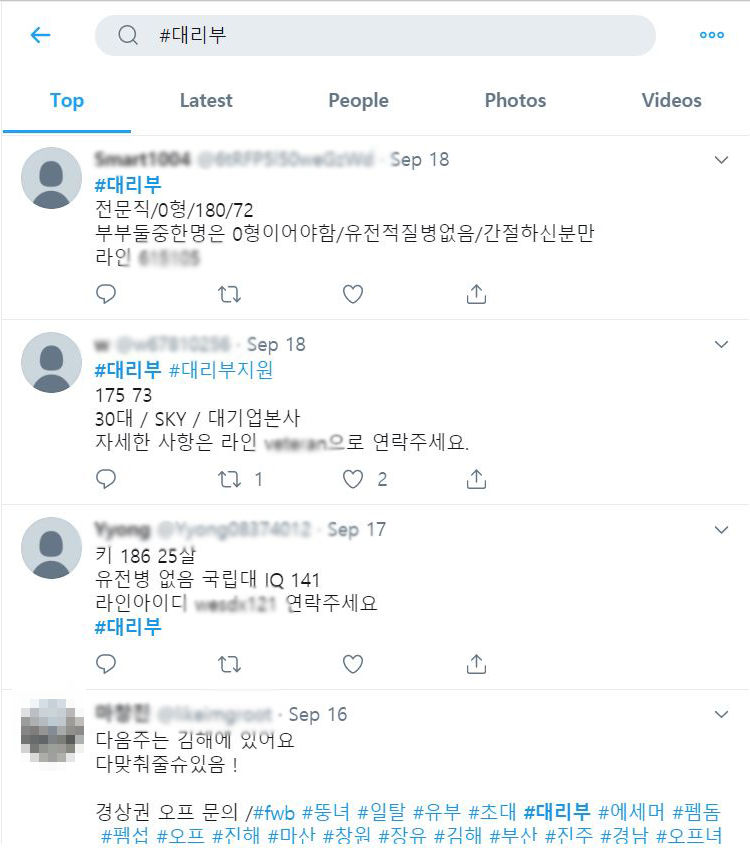Share the first tweet via upload icon
This screenshot has width=750, height=854.
tap(476, 294)
